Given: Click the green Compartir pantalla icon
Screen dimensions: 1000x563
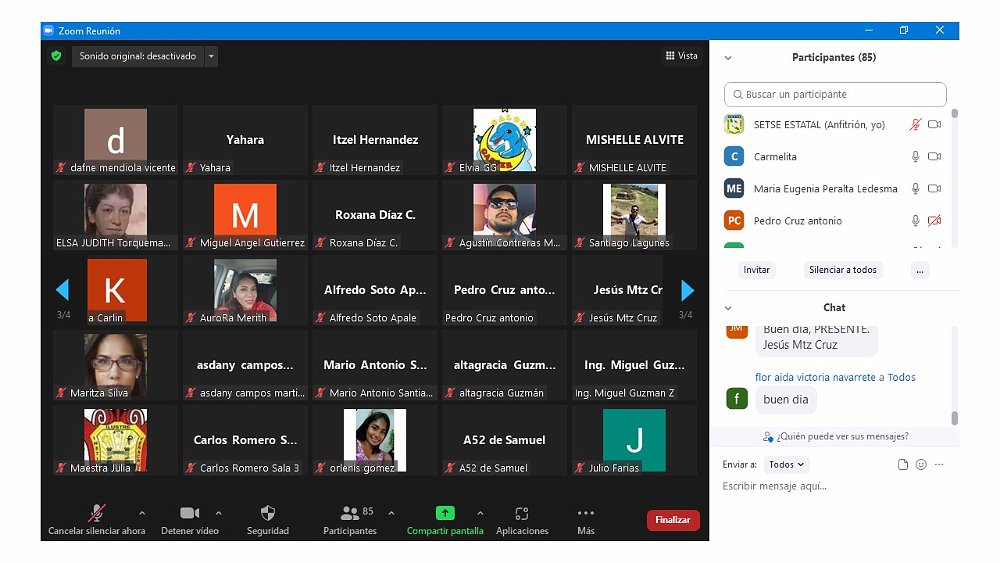Looking at the screenshot, I should coord(445,513).
